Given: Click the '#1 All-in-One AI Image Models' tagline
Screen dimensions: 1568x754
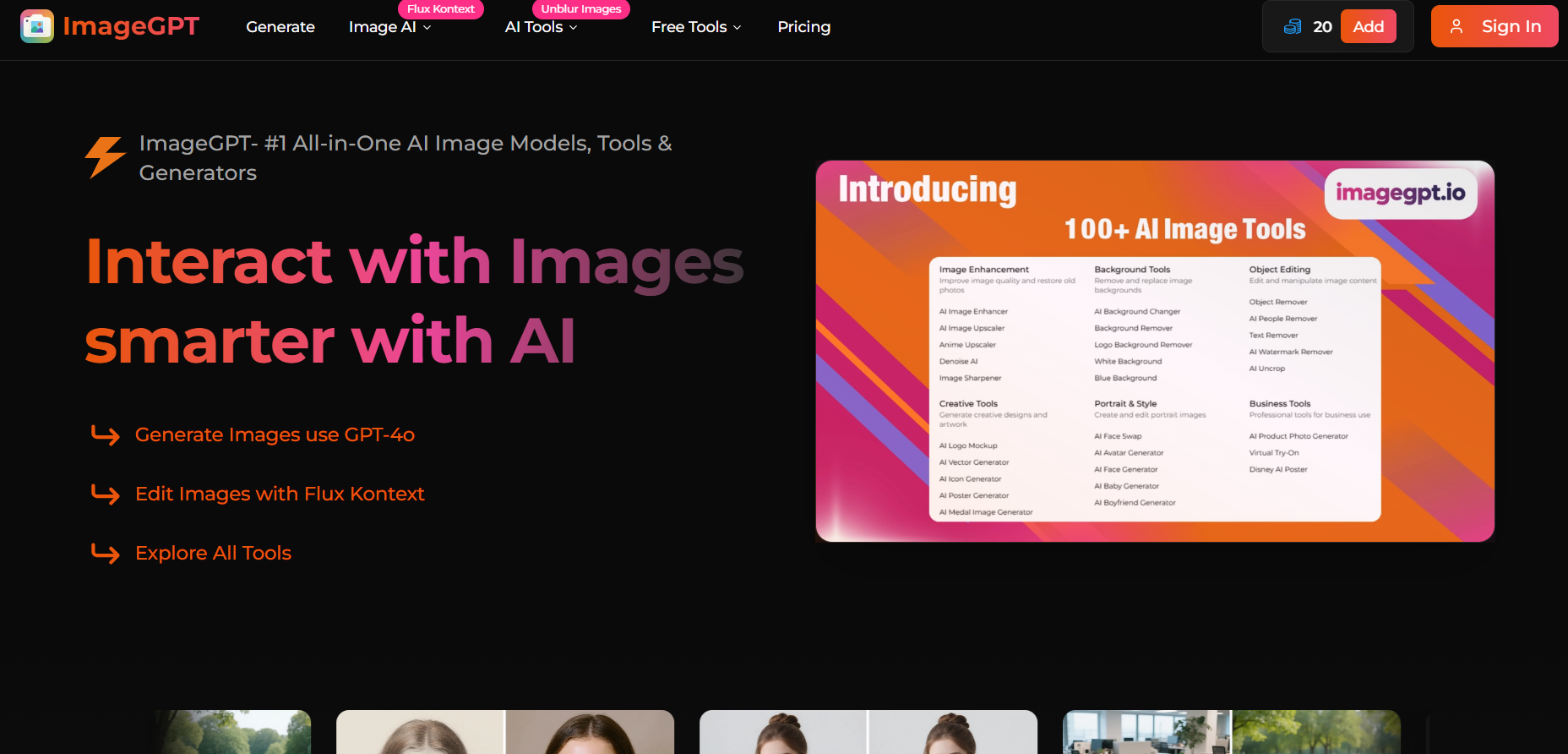Looking at the screenshot, I should click(x=406, y=158).
